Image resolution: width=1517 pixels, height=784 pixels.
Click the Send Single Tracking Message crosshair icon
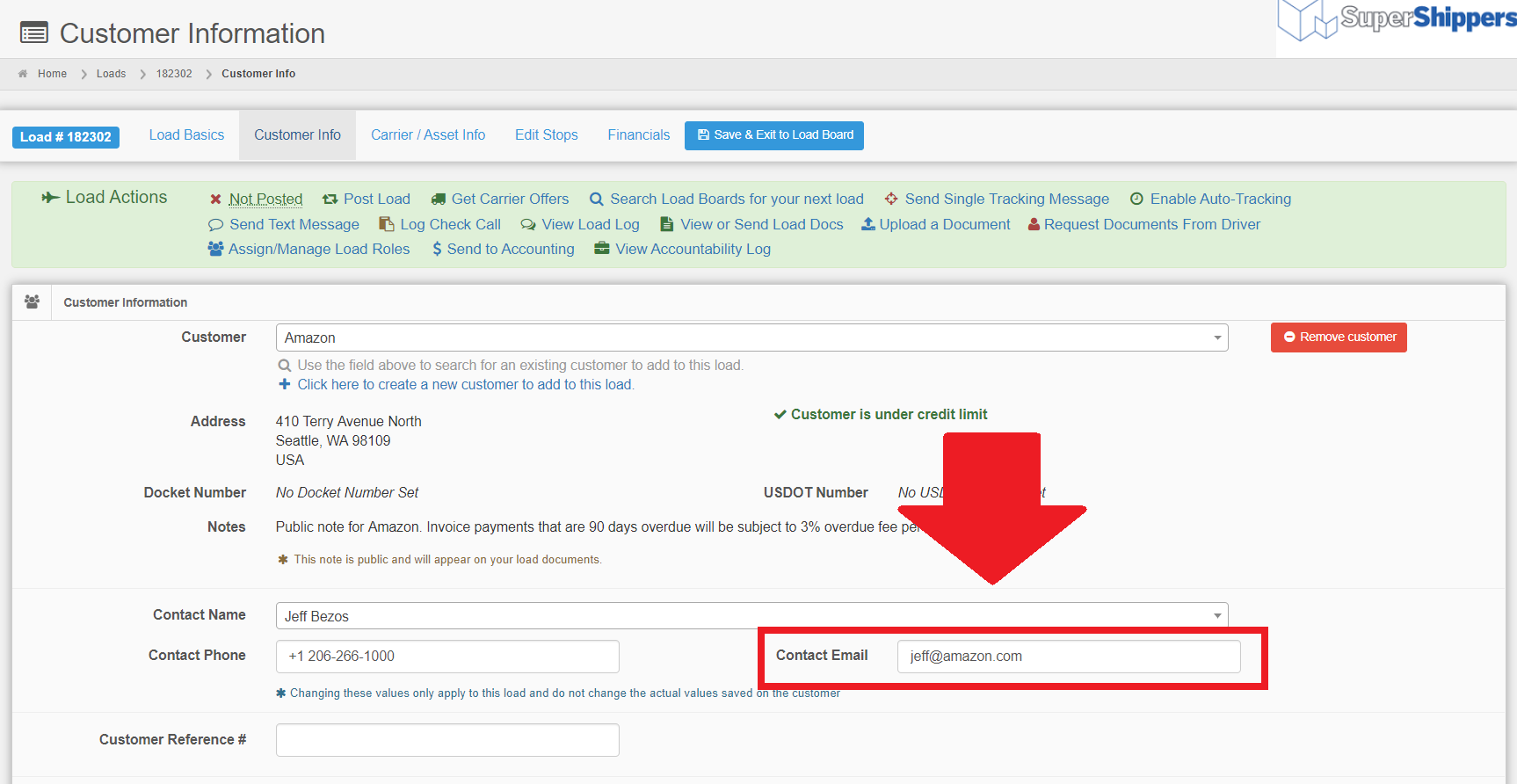(891, 200)
